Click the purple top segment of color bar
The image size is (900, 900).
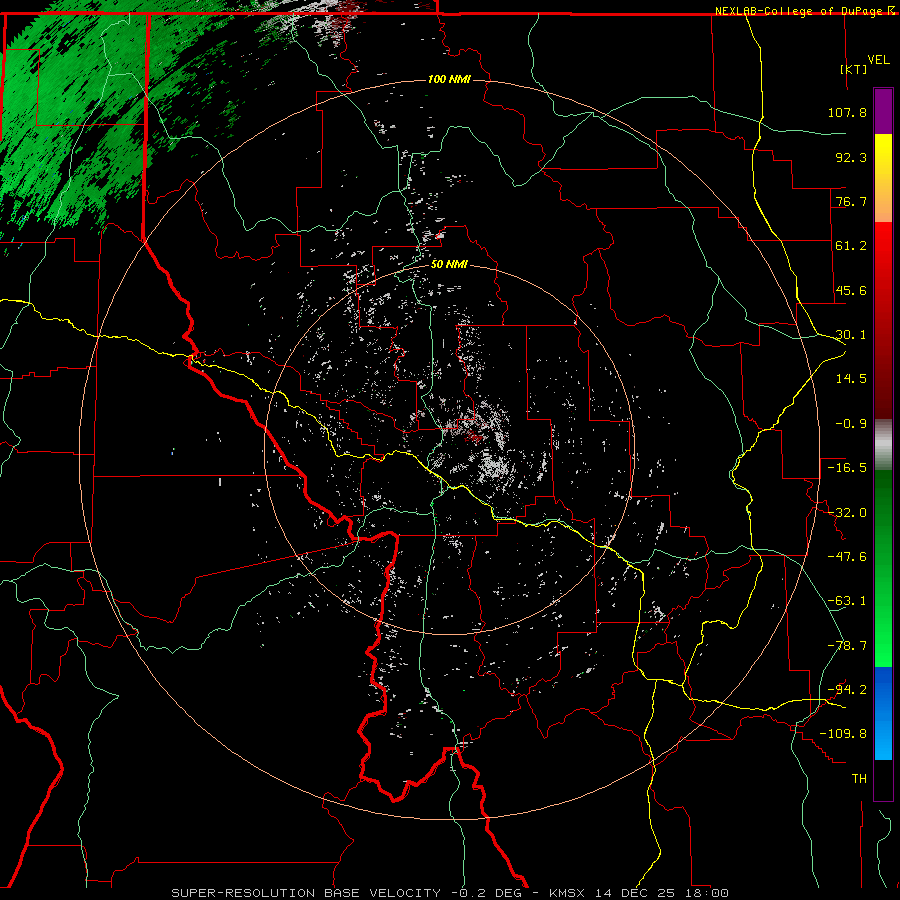(883, 111)
